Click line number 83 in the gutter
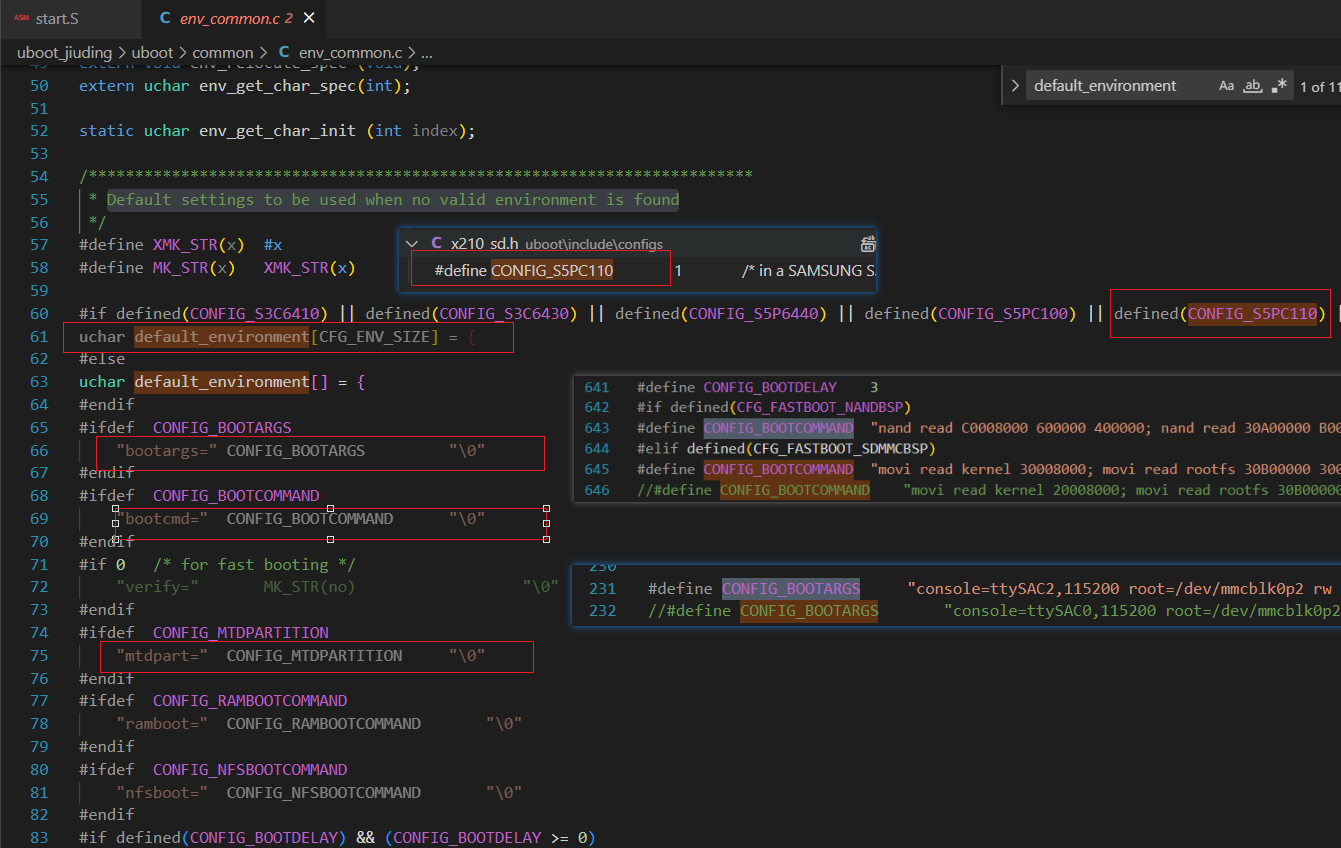Viewport: 1341px width, 848px height. coord(39,837)
